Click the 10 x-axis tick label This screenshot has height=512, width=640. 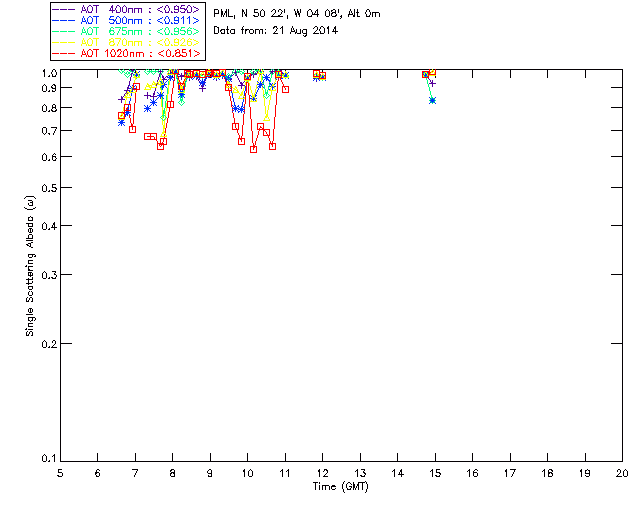tap(247, 473)
